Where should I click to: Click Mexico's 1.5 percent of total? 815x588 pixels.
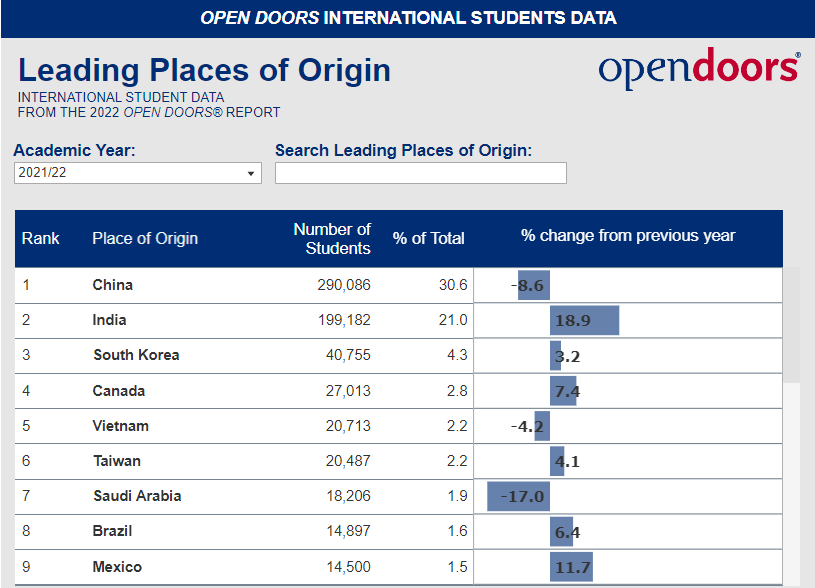pos(457,567)
